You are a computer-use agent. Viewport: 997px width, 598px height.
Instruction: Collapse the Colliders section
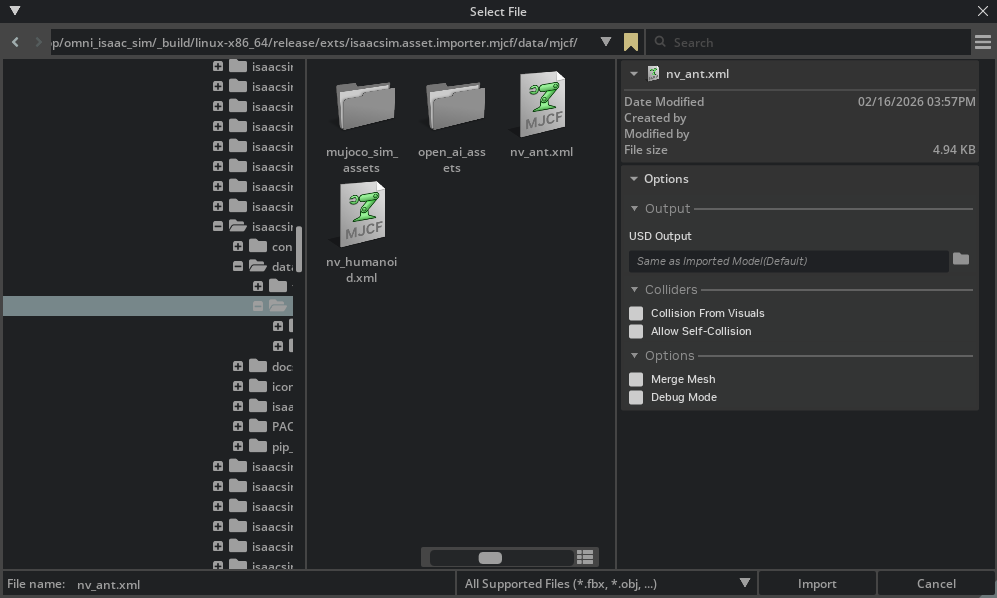click(633, 290)
